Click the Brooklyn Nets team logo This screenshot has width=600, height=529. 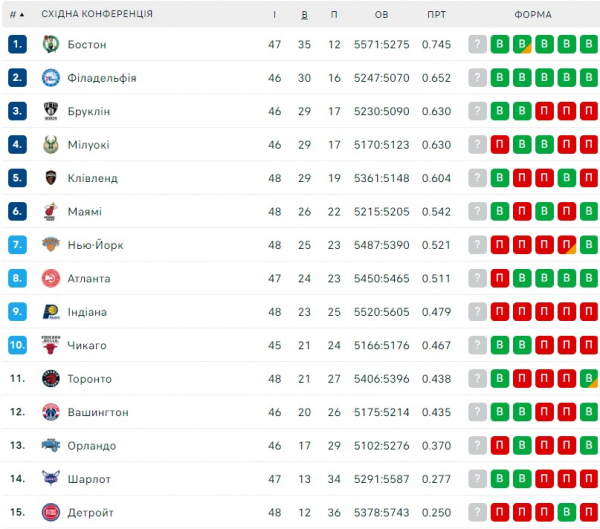click(x=51, y=111)
